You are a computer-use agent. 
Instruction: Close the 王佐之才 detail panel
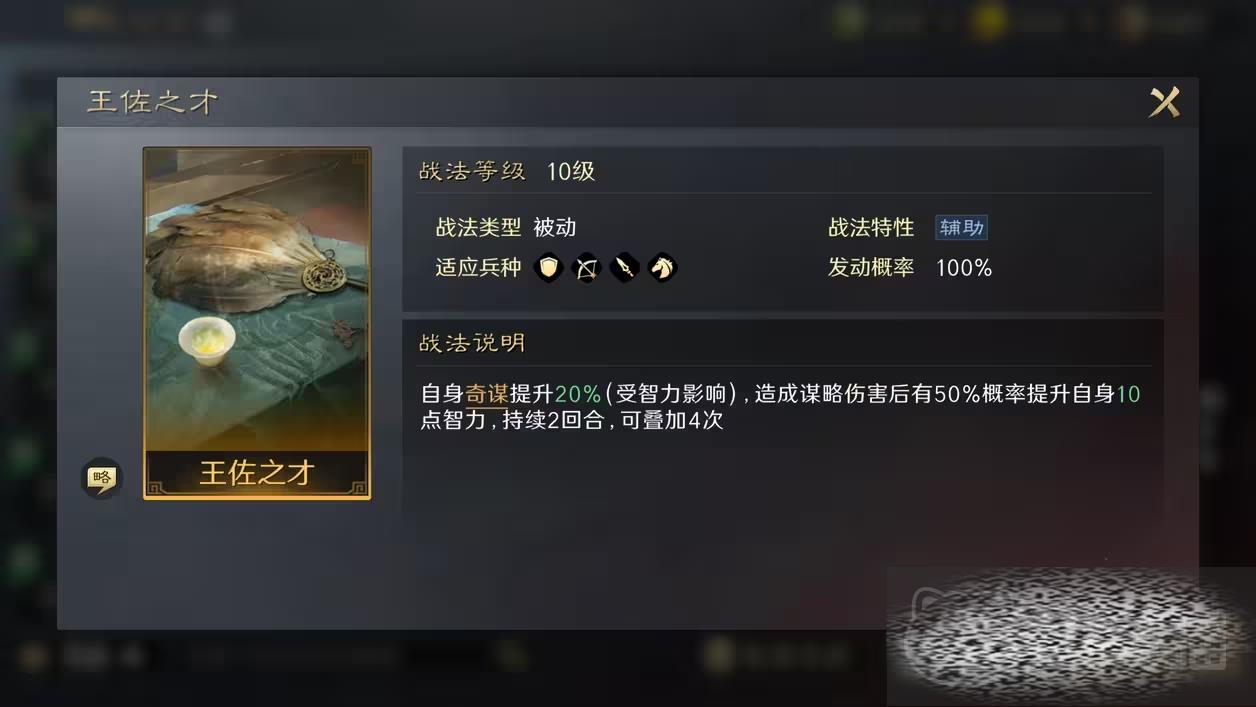(x=1165, y=102)
